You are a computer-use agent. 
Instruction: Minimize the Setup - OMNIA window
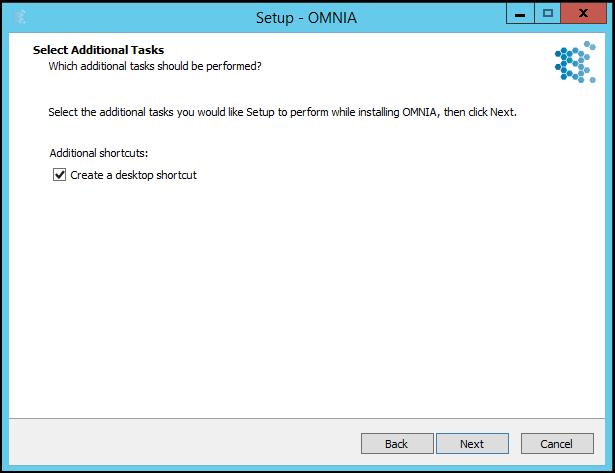click(520, 15)
